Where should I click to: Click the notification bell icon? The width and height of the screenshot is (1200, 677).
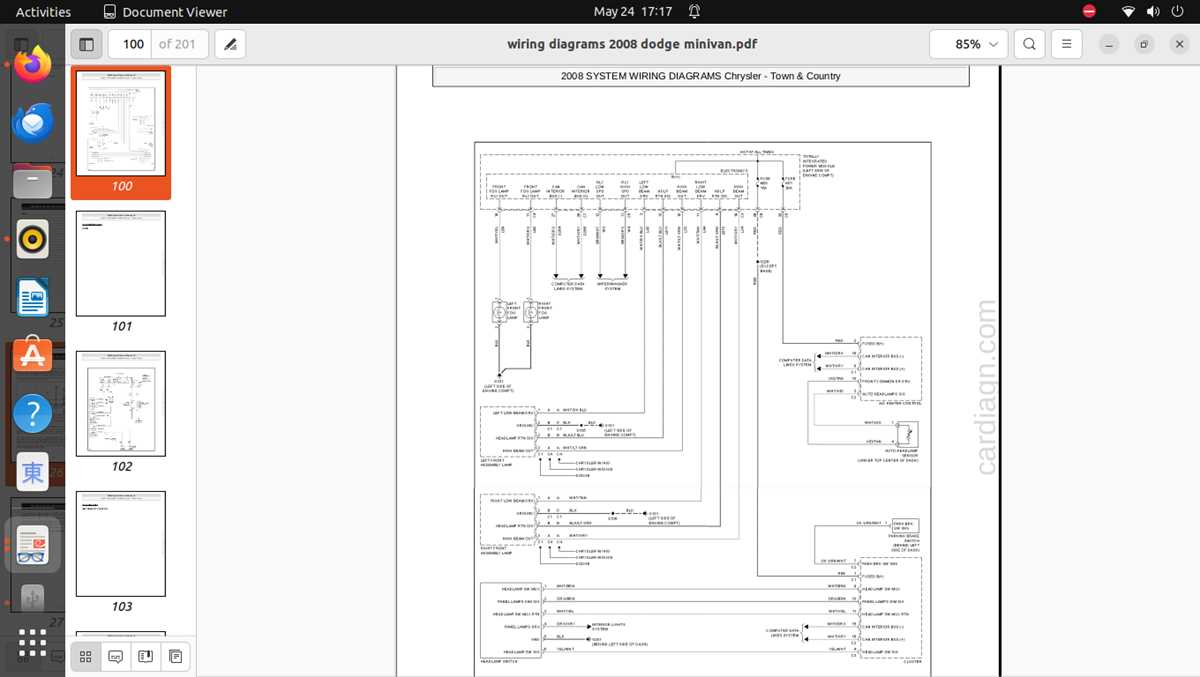coord(694,12)
